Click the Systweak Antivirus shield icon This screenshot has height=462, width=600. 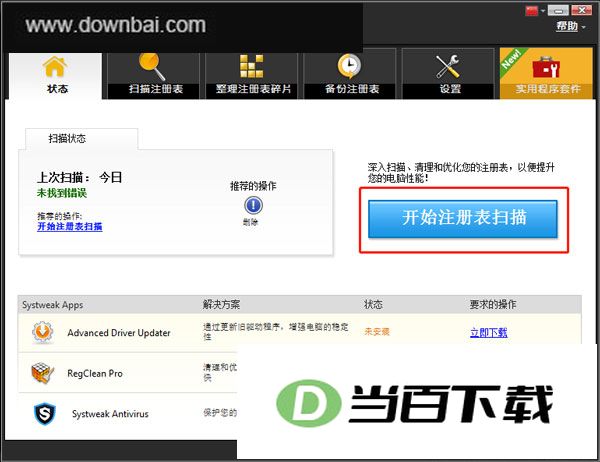pos(45,414)
